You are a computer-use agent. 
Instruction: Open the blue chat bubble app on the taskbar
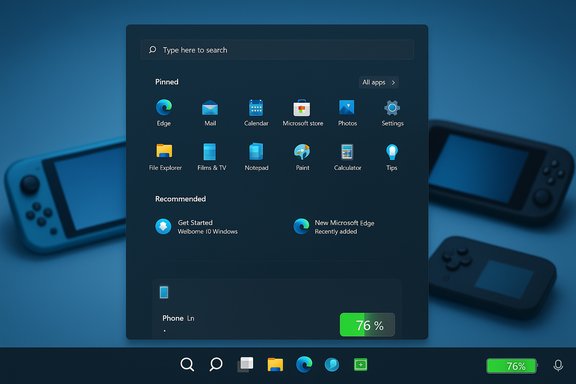[332, 365]
